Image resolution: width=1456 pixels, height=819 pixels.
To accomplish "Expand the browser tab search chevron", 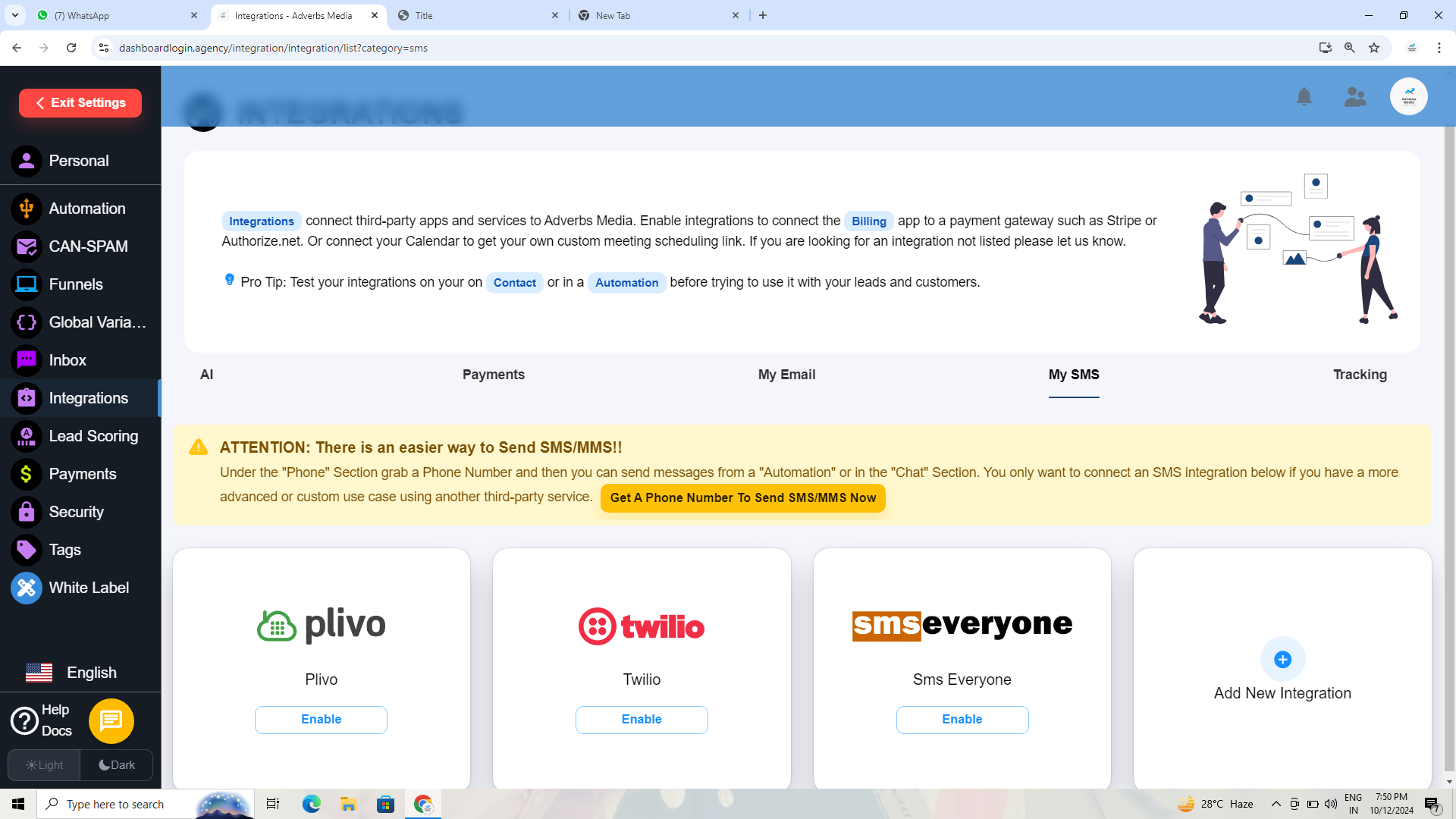I will [15, 15].
